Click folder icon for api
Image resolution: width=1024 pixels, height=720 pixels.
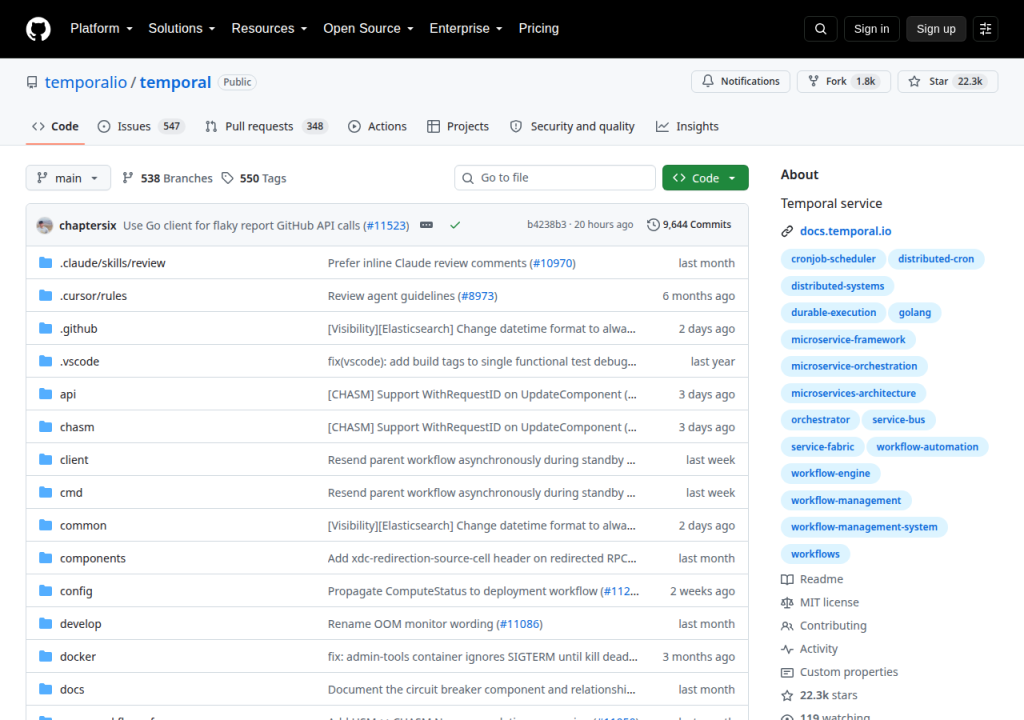tap(45, 393)
